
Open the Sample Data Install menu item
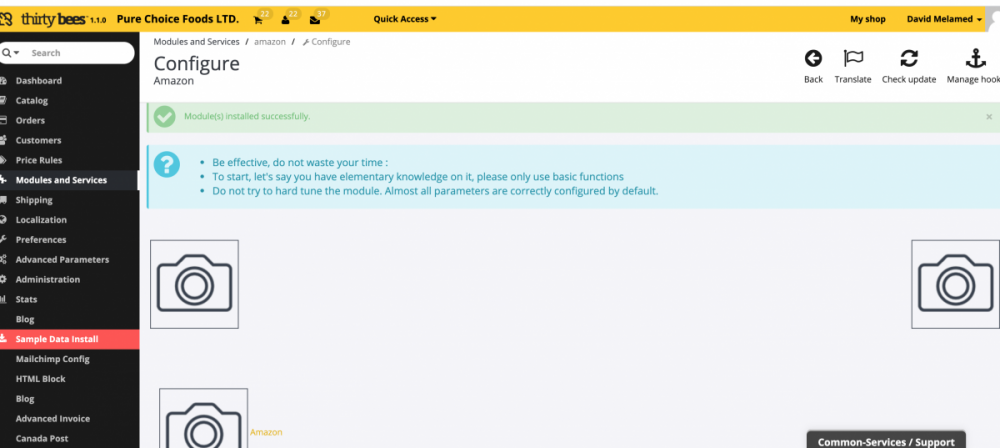coord(57,339)
